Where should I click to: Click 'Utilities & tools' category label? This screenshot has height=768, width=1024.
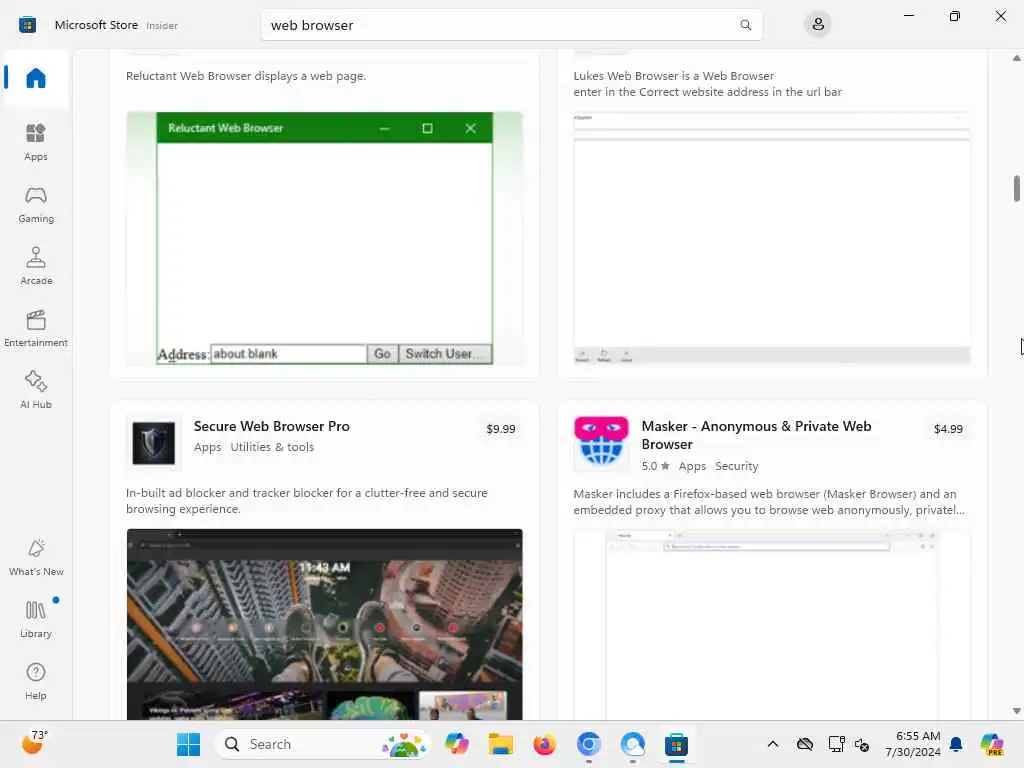pos(272,447)
